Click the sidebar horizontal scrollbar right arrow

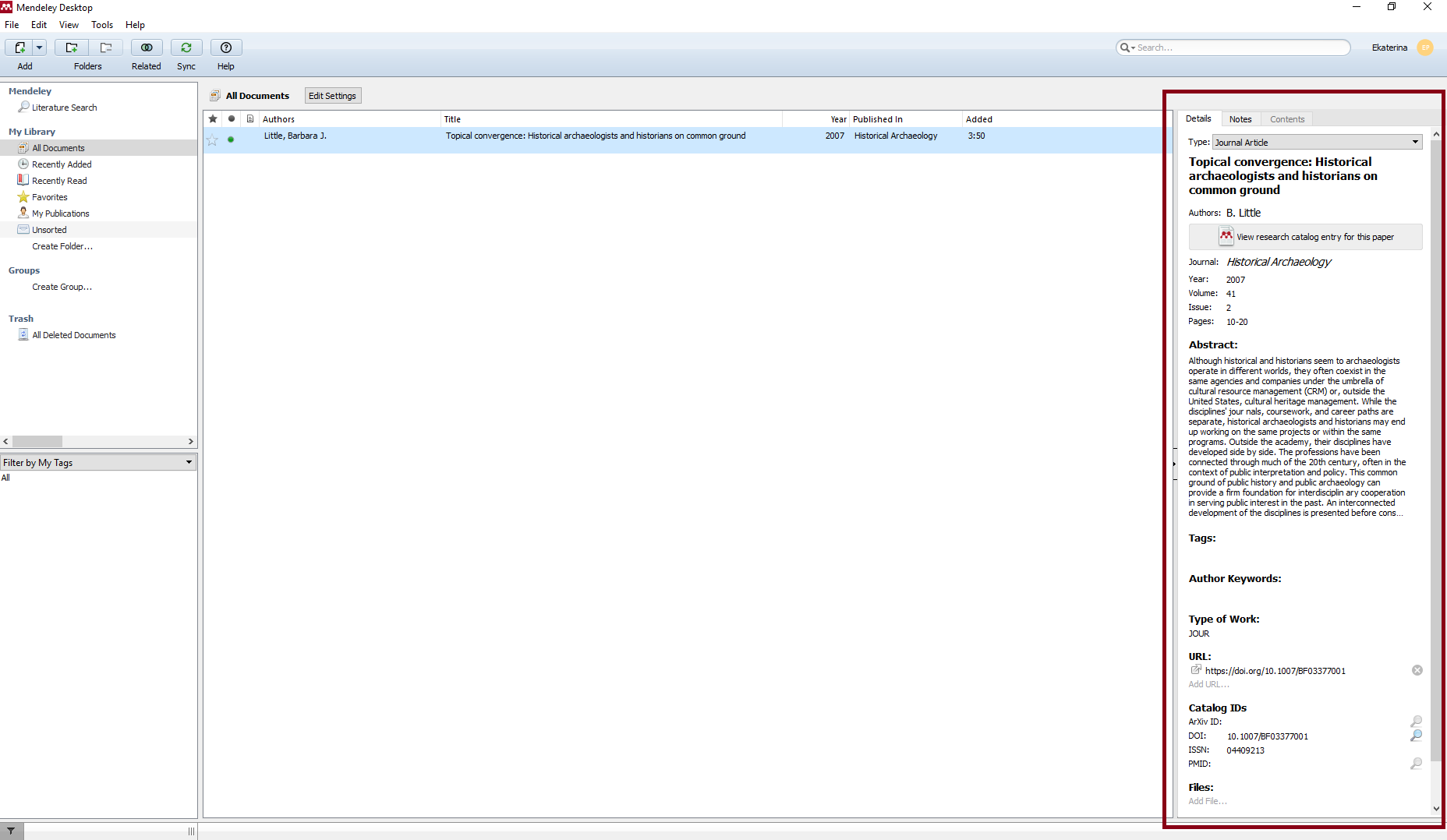click(x=190, y=441)
